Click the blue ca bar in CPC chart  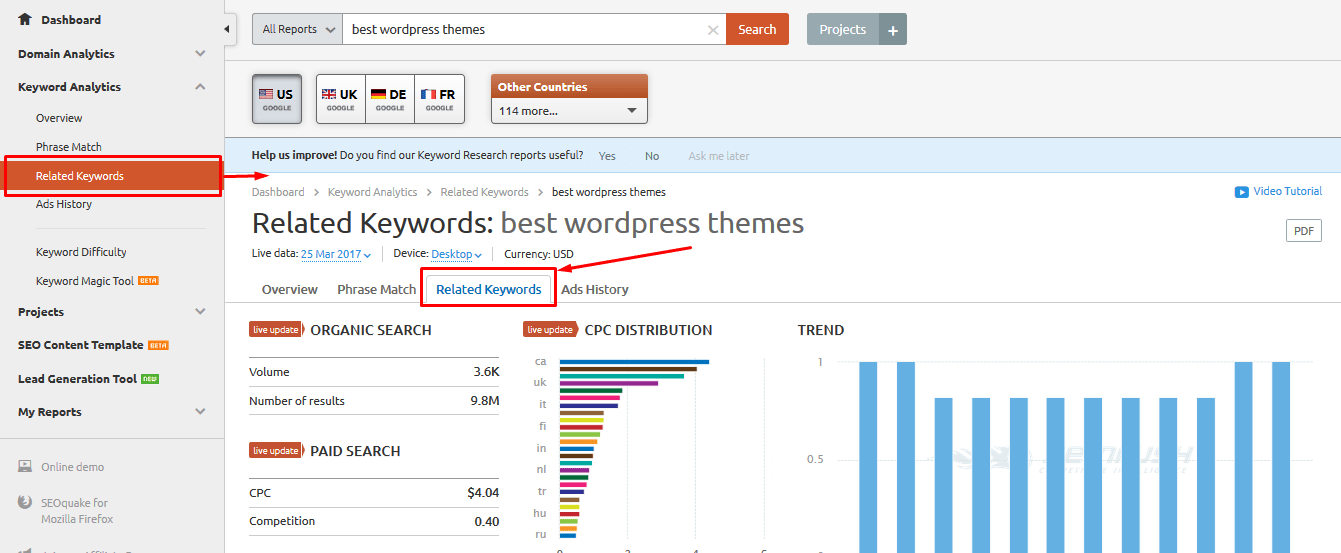[634, 362]
